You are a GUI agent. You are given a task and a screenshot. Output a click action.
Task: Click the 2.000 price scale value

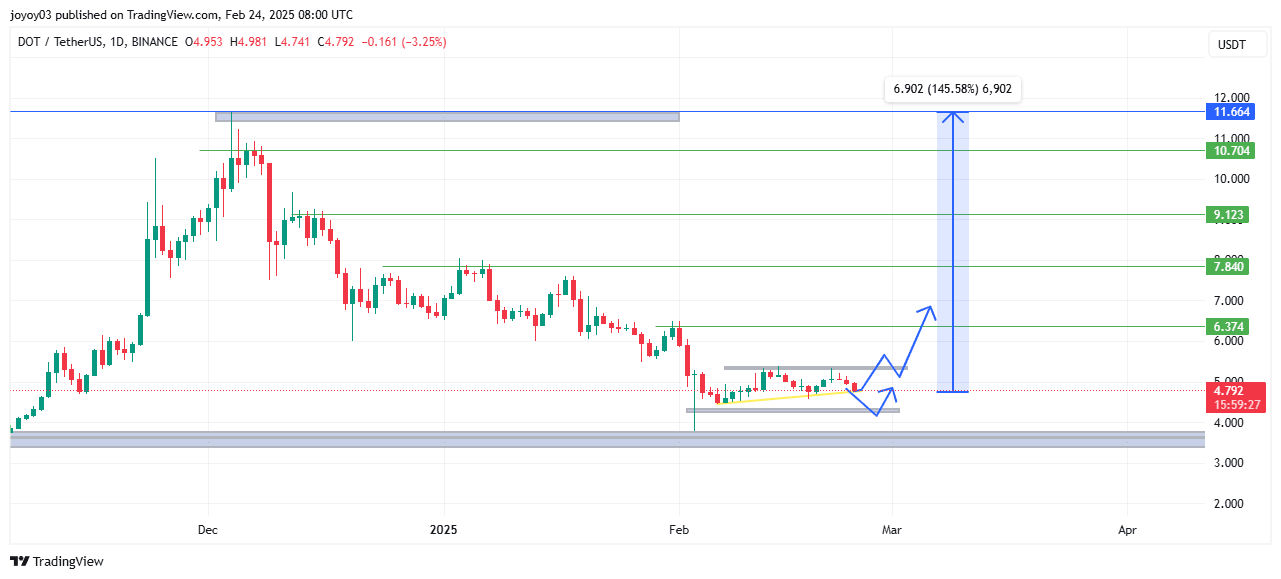pyautogui.click(x=1231, y=504)
